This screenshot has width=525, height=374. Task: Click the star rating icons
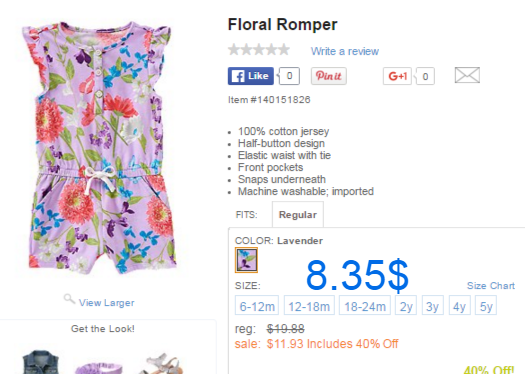tap(259, 50)
